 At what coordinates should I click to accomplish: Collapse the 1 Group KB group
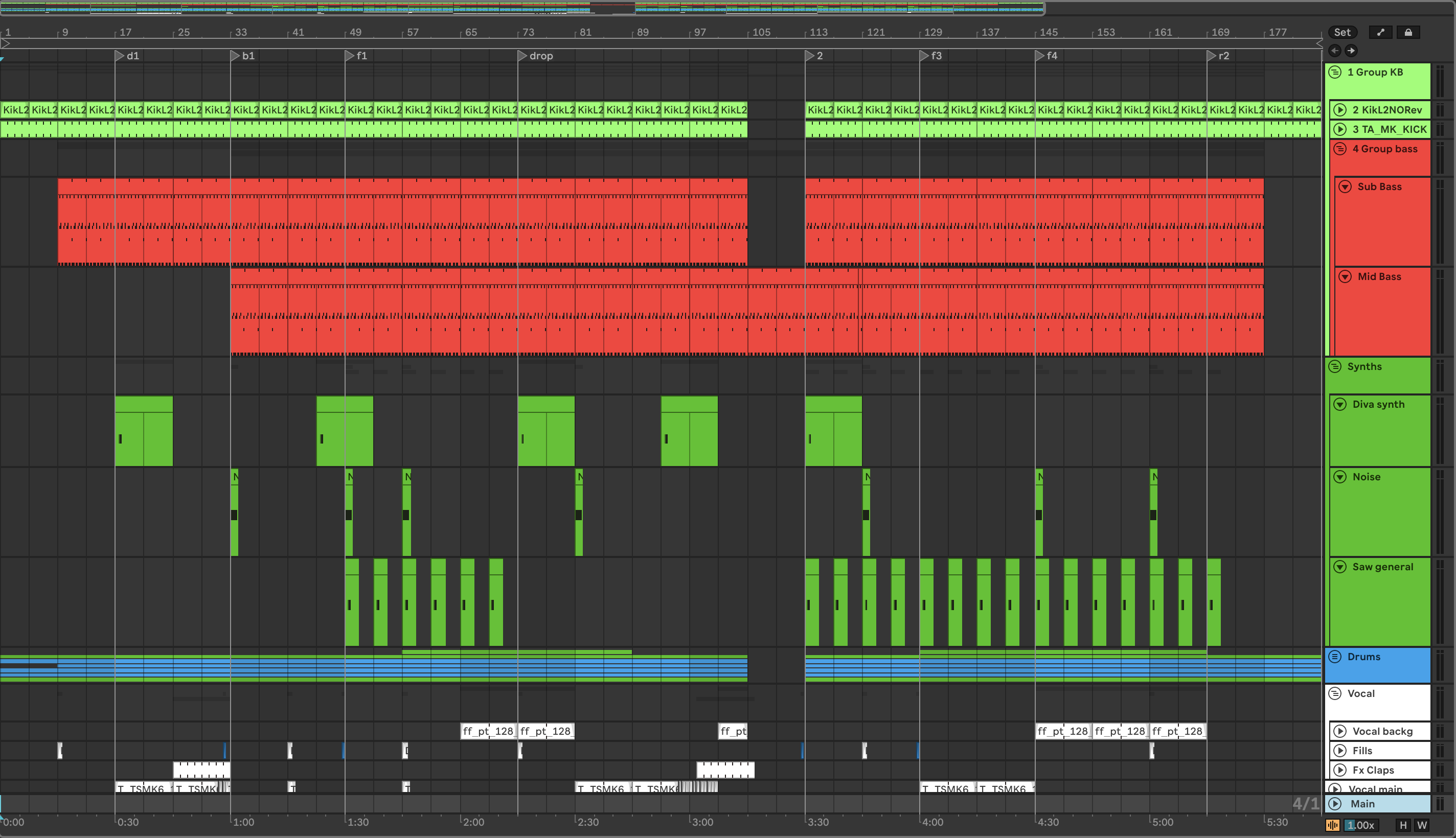point(1335,72)
